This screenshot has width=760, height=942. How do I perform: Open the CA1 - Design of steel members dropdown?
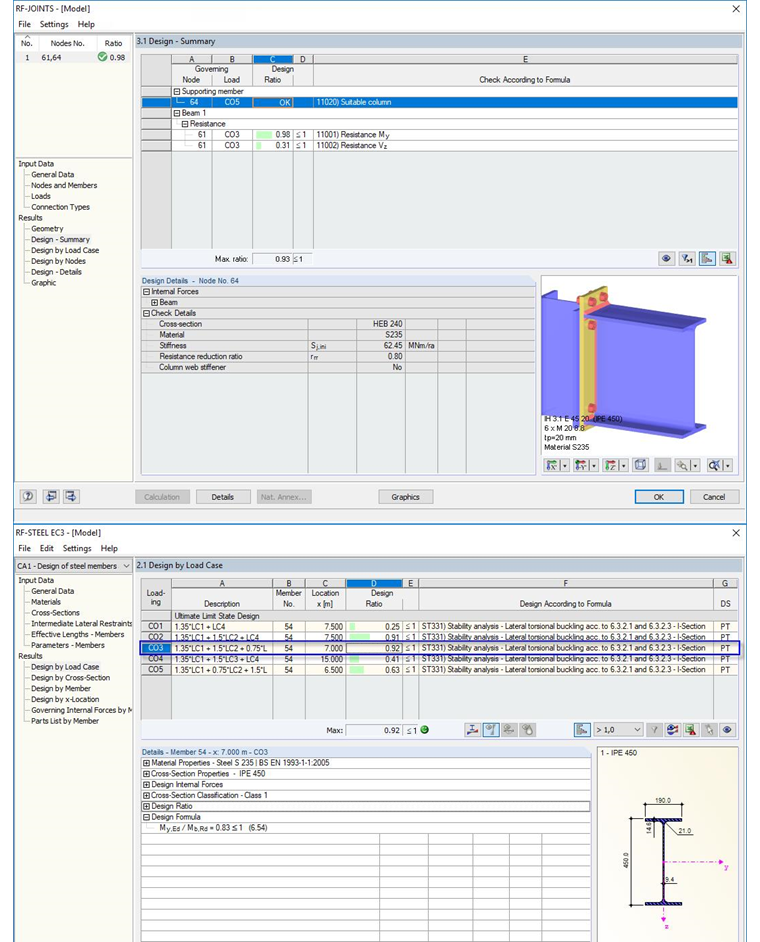73,566
